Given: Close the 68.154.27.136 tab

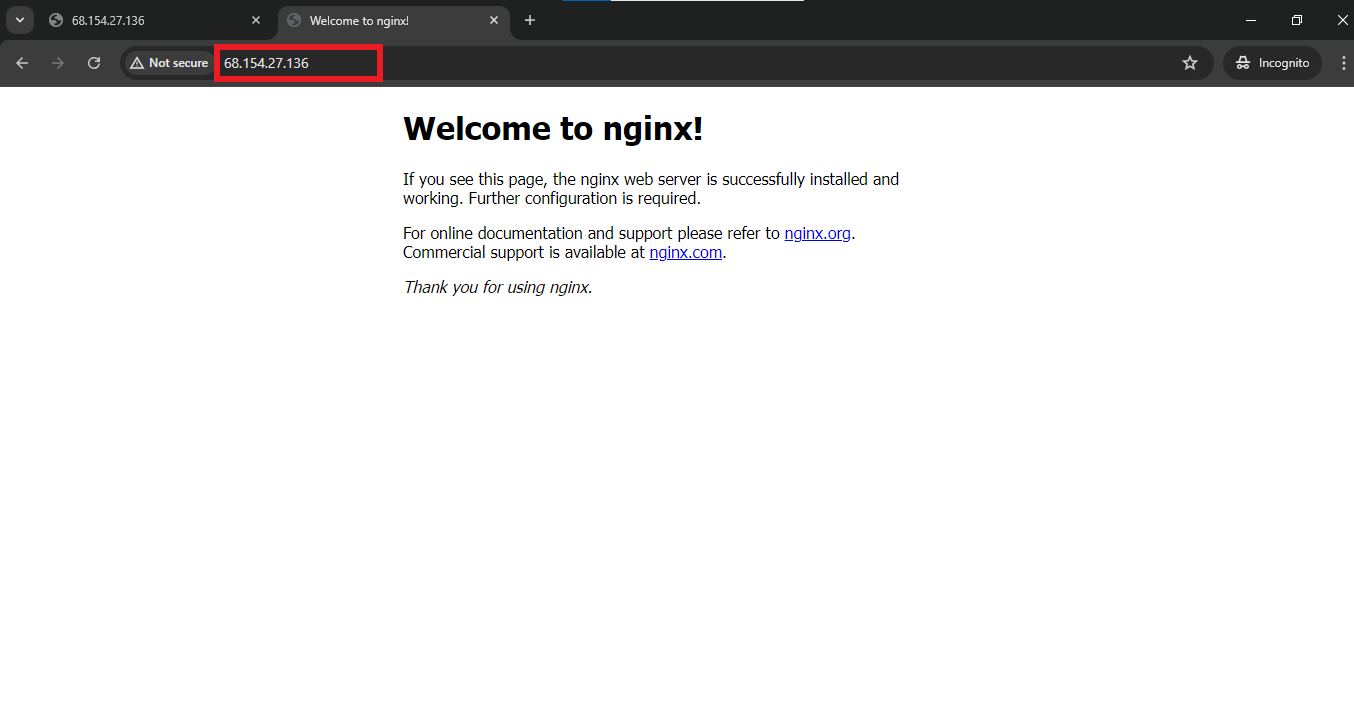Looking at the screenshot, I should tap(256, 20).
